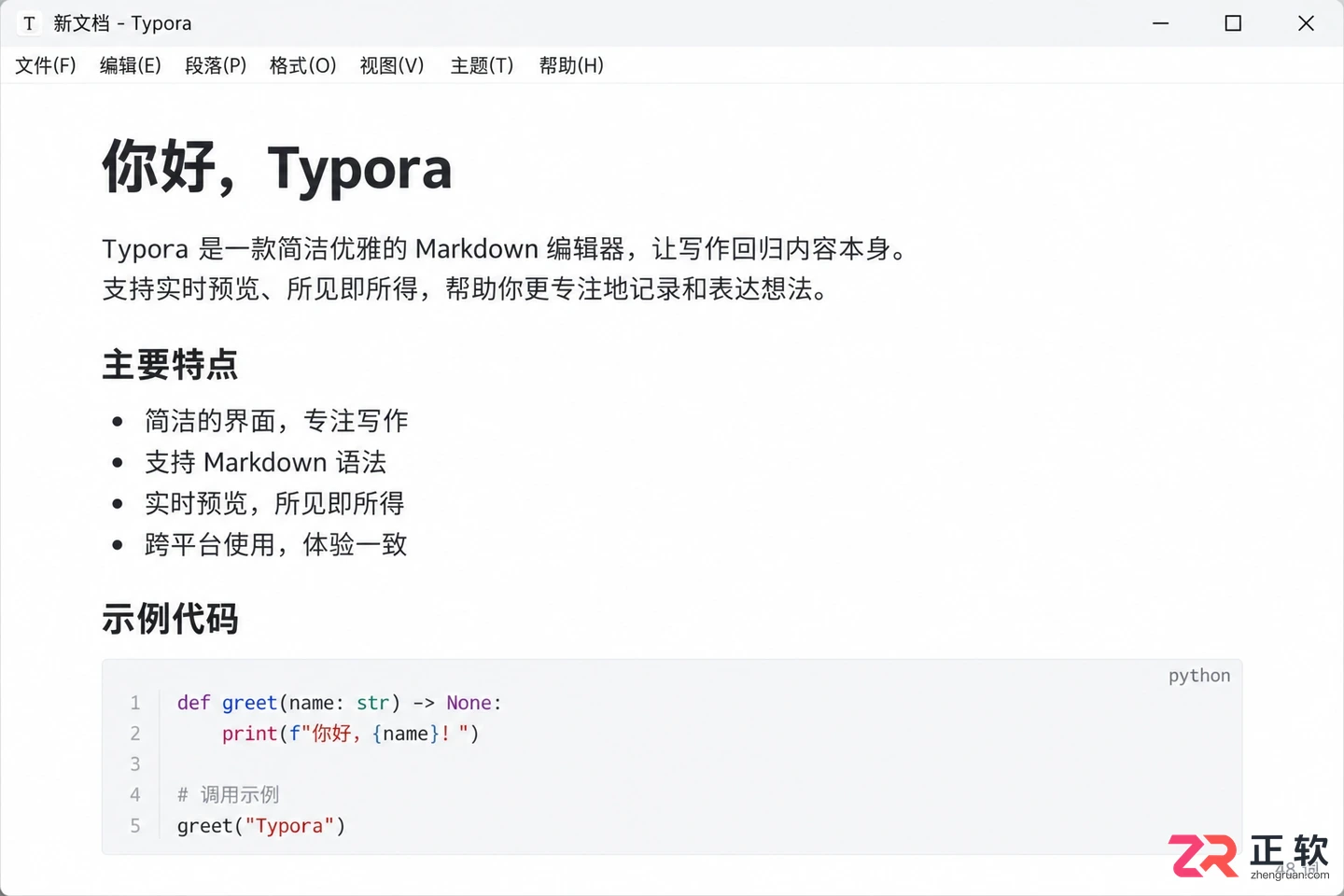Minimize the Typora window
The height and width of the screenshot is (896, 1344).
click(1160, 23)
